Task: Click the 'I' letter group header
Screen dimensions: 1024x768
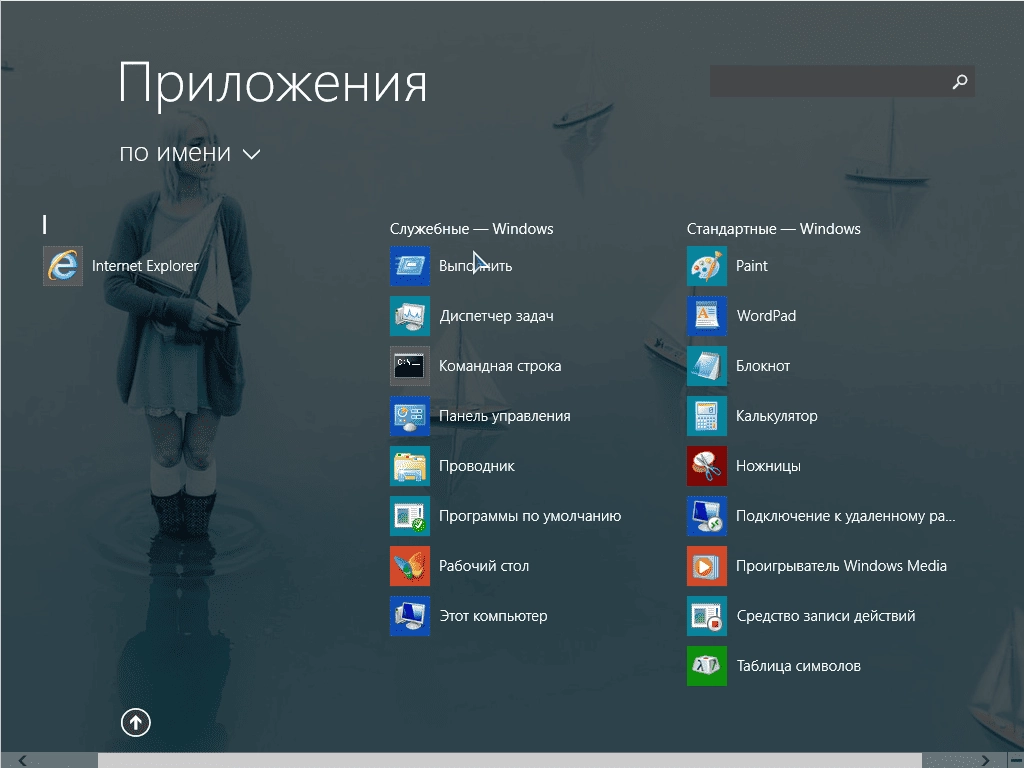Action: (44, 225)
